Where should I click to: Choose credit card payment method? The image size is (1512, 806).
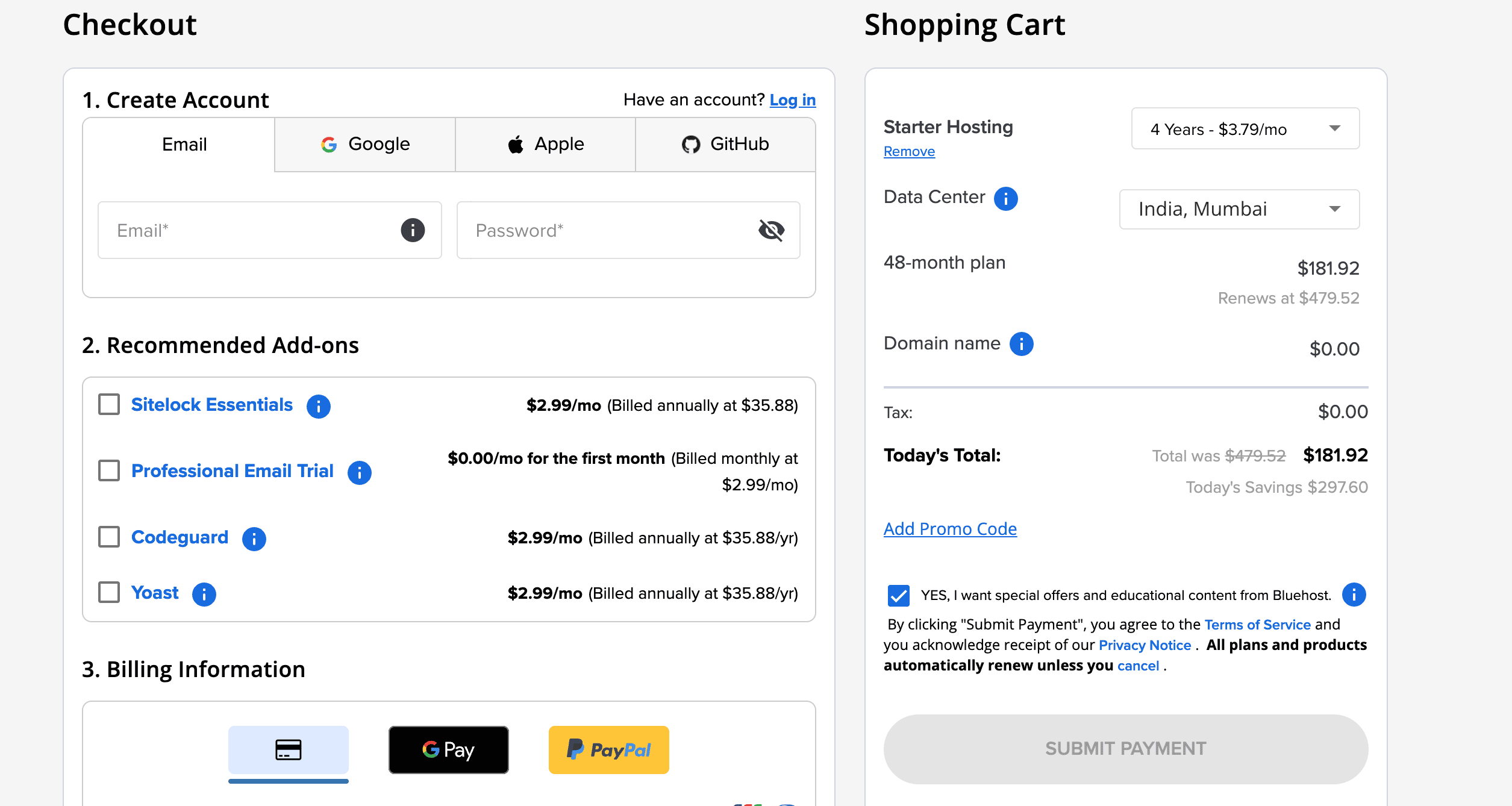pos(288,749)
